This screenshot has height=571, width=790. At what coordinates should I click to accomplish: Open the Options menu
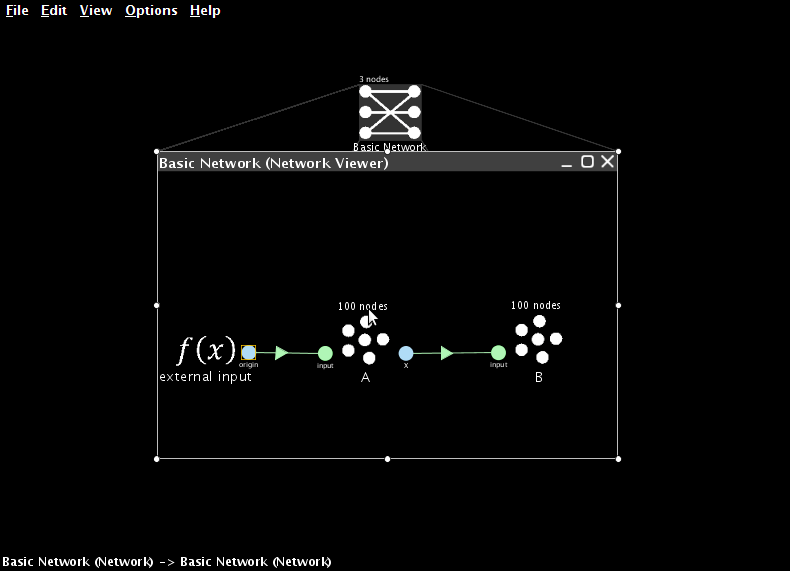(x=151, y=11)
